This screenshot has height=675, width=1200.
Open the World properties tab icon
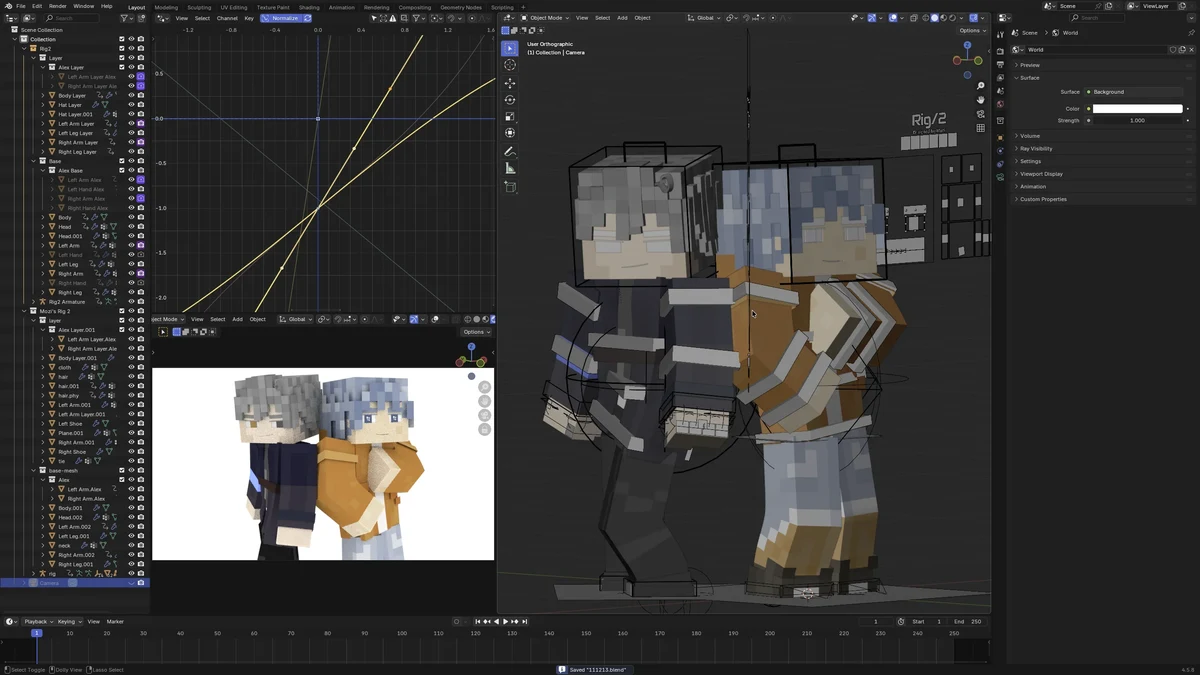1000,104
